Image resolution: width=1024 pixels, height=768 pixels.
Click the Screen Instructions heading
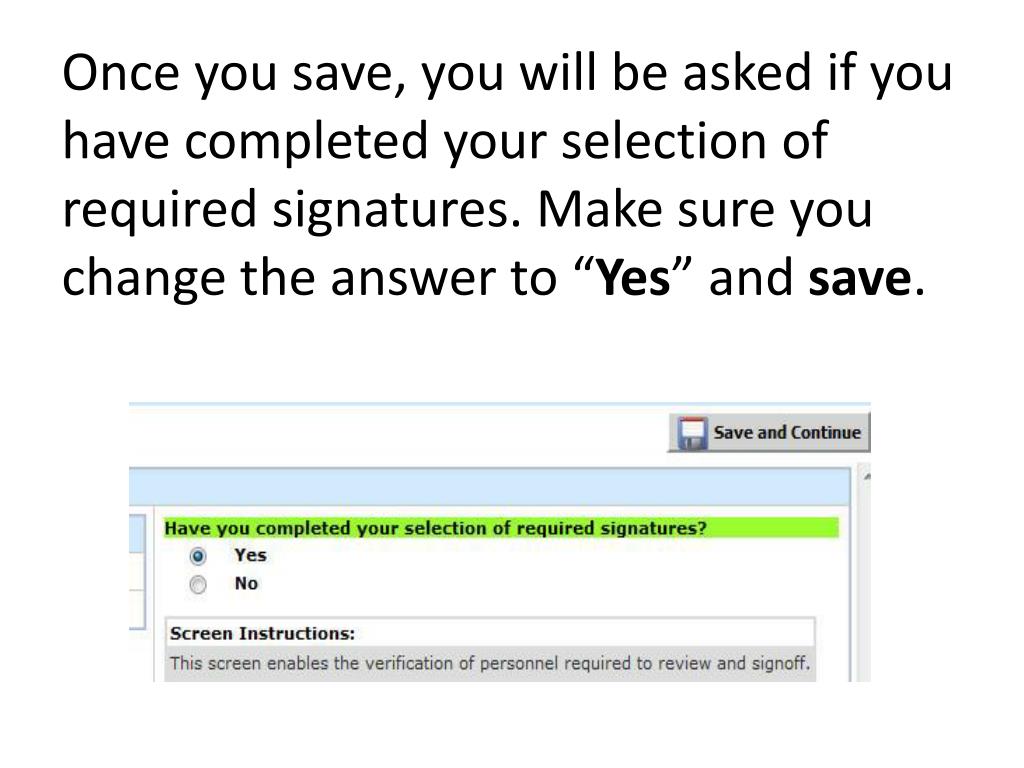[263, 633]
